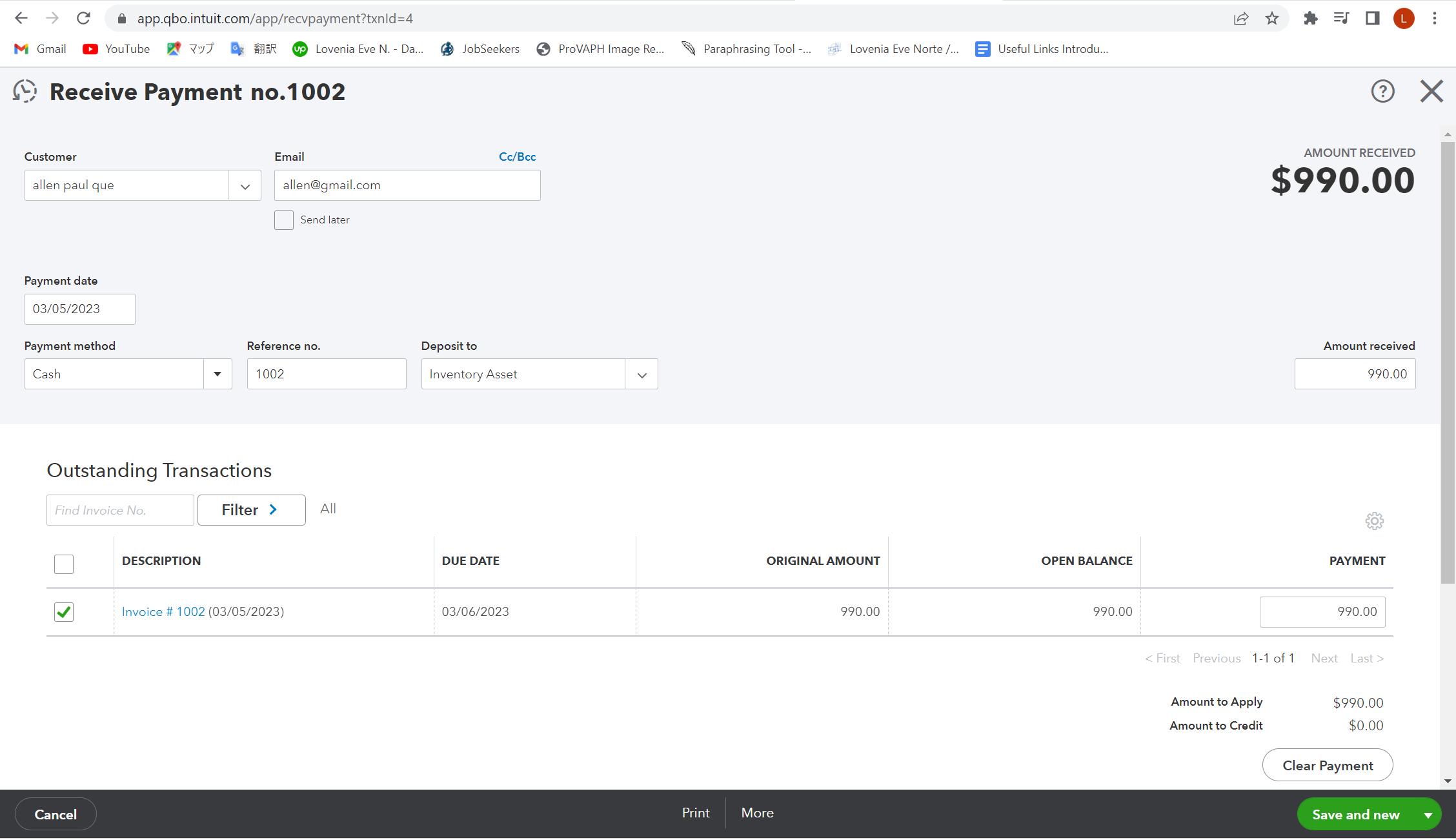
Task: Click the browser reload icon
Action: pos(83,18)
